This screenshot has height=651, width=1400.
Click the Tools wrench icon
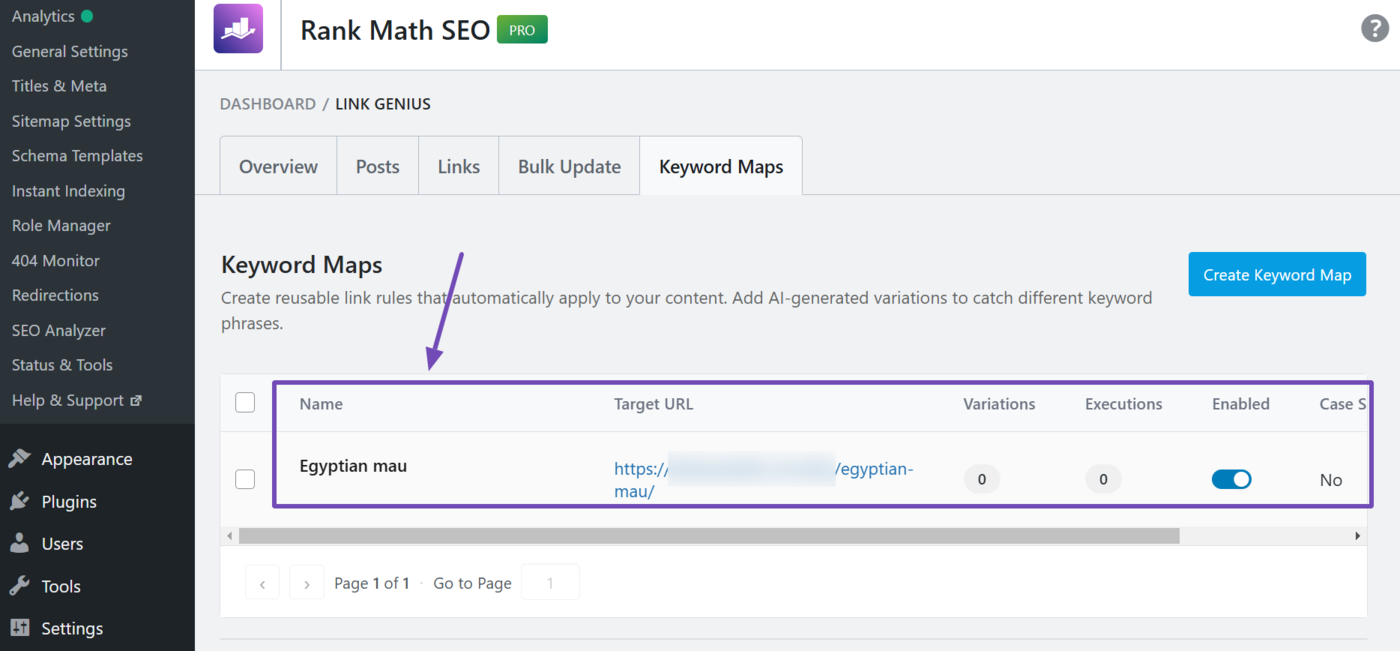[x=19, y=586]
